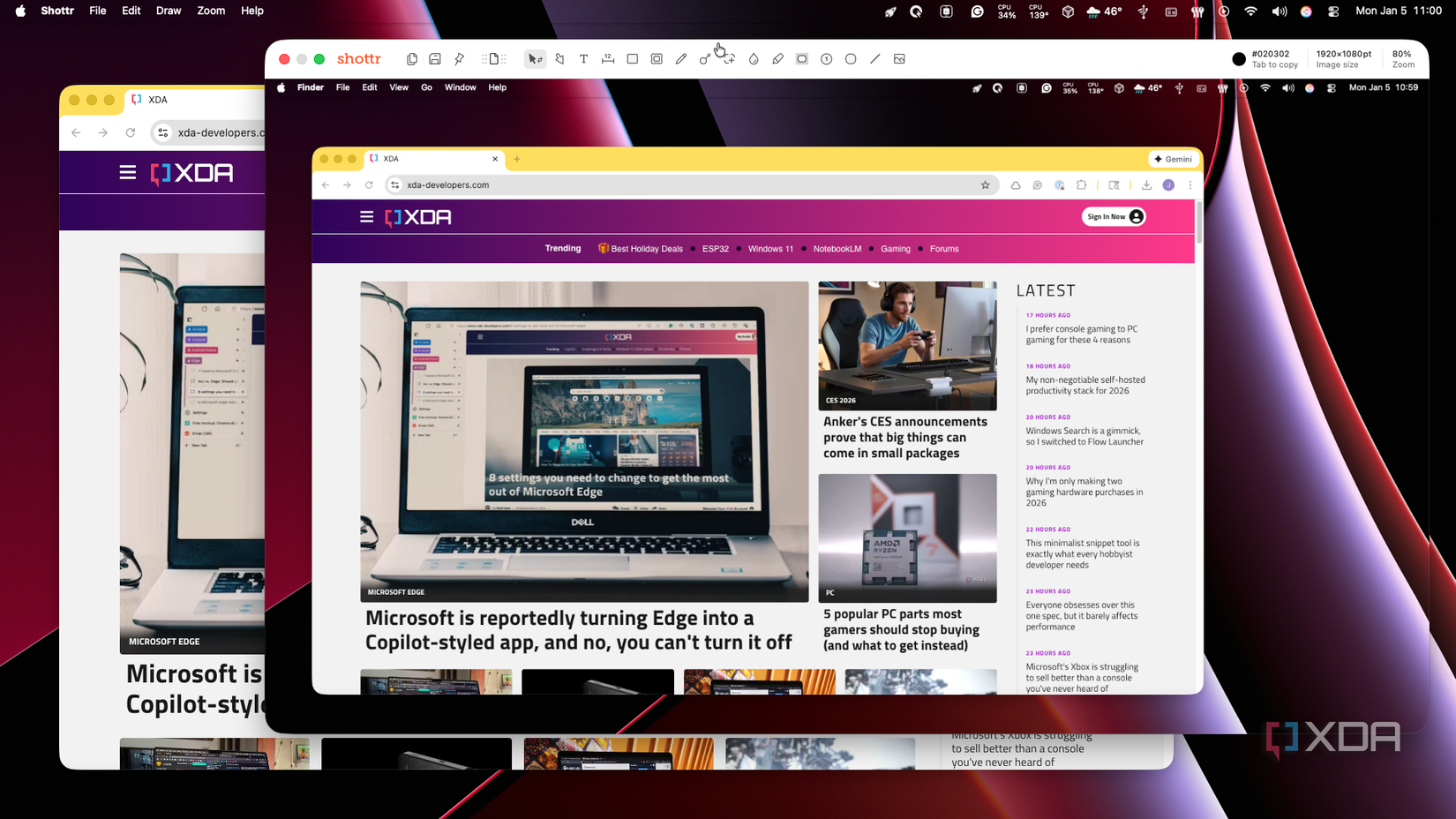This screenshot has width=1456, height=819.
Task: Click the black #020302 color swatch
Action: click(x=1239, y=59)
